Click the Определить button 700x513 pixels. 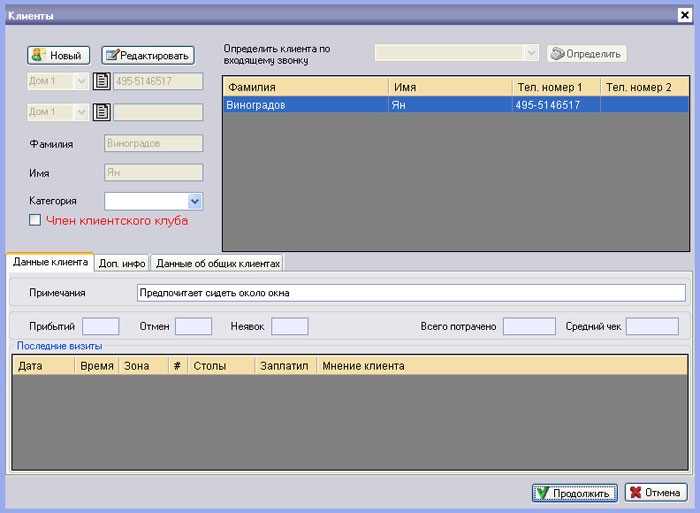point(586,54)
